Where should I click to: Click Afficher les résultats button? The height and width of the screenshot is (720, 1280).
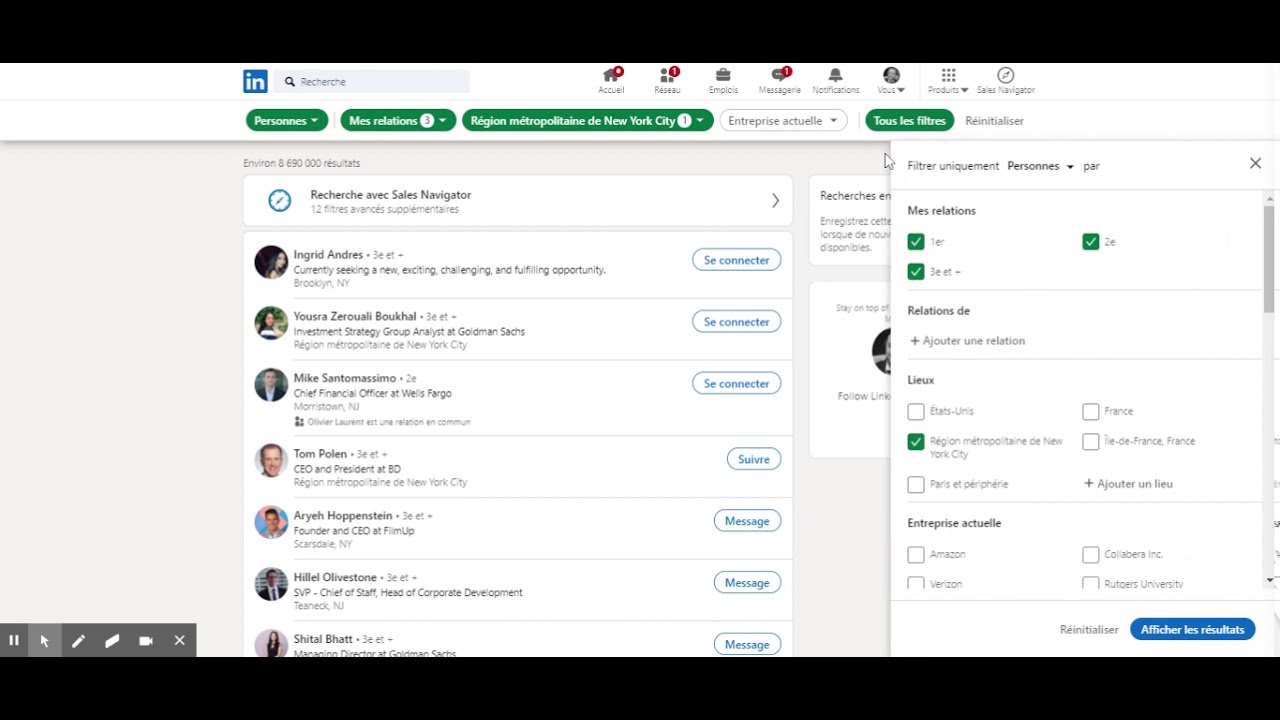(x=1192, y=630)
